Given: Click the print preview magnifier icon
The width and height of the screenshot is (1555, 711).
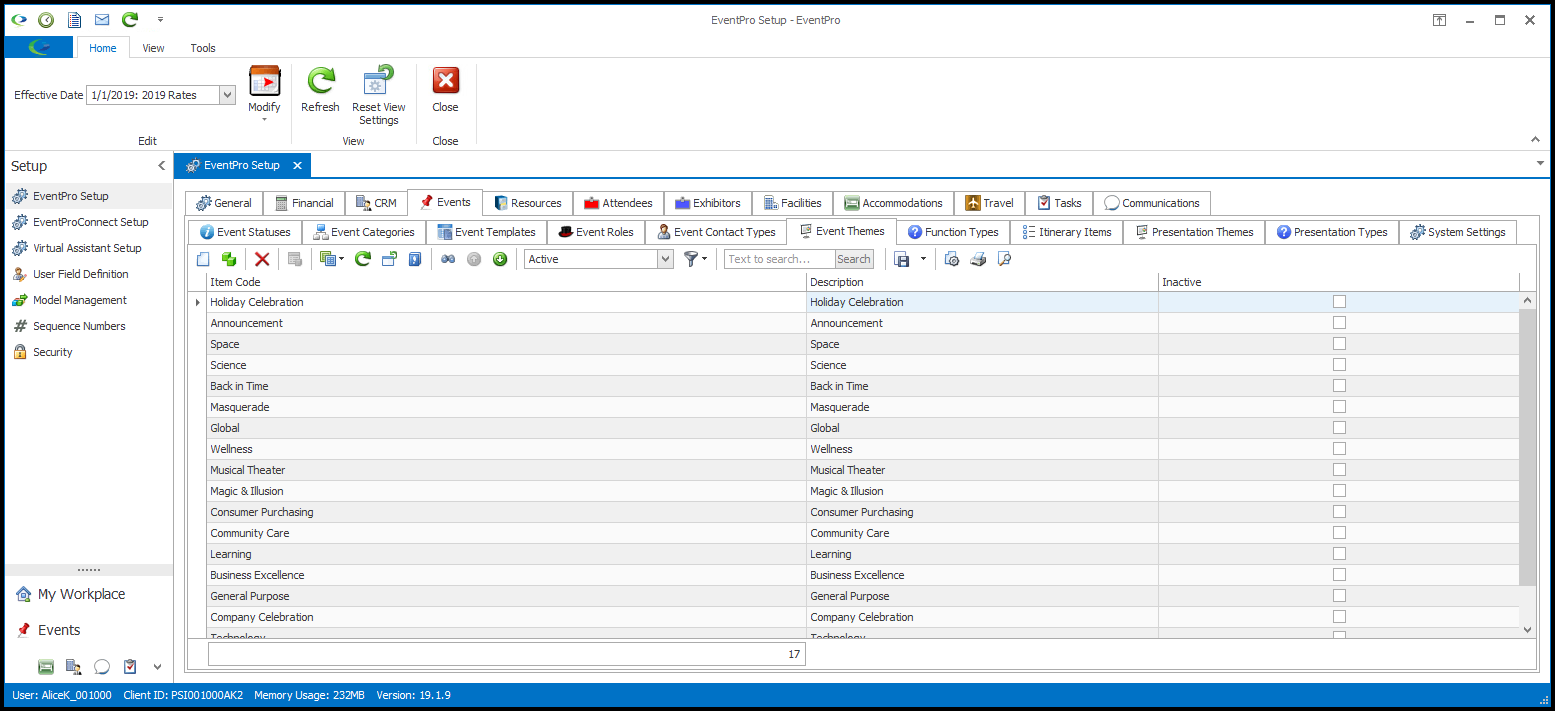Looking at the screenshot, I should pos(1005,259).
